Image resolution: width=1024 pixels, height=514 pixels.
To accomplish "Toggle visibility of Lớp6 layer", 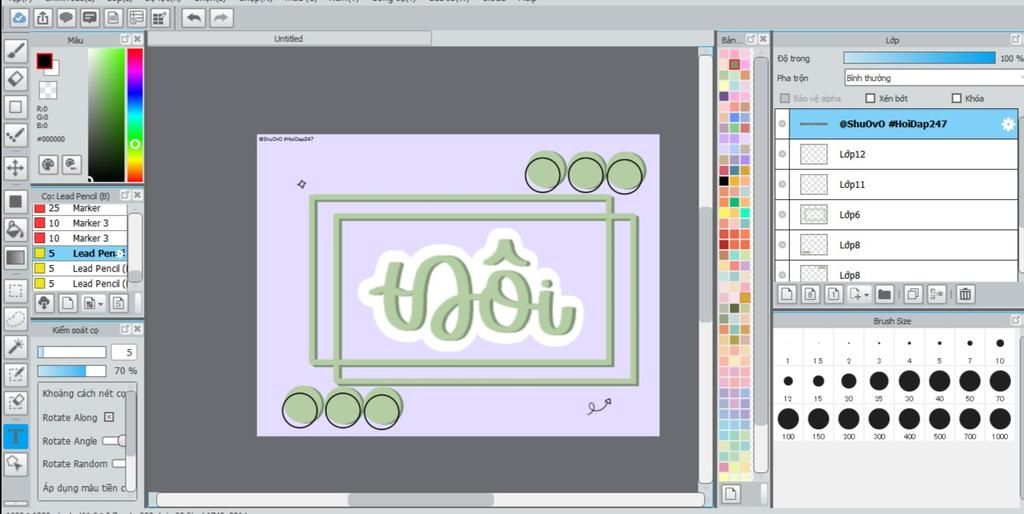I will 782,214.
